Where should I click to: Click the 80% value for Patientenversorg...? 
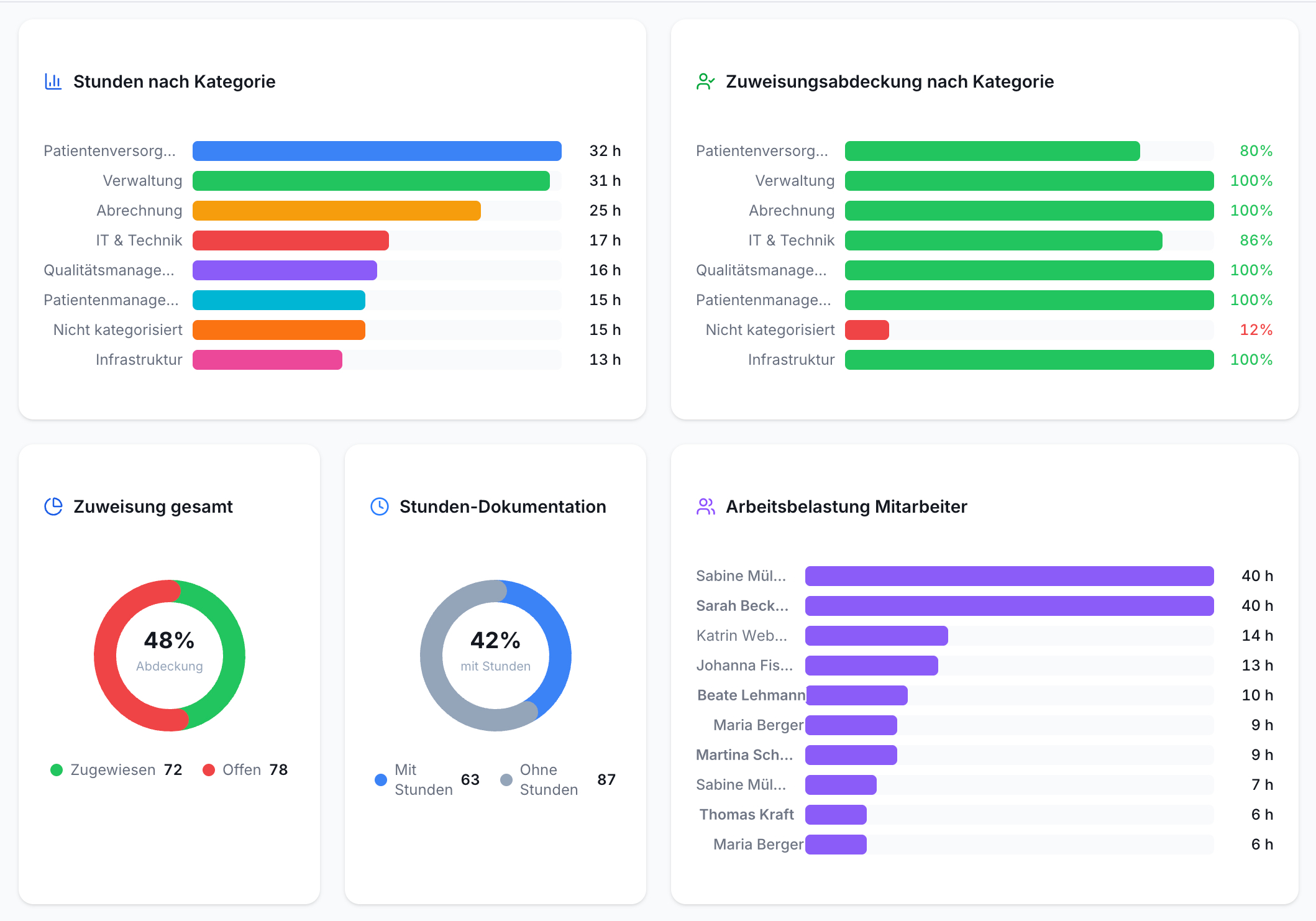(1256, 151)
